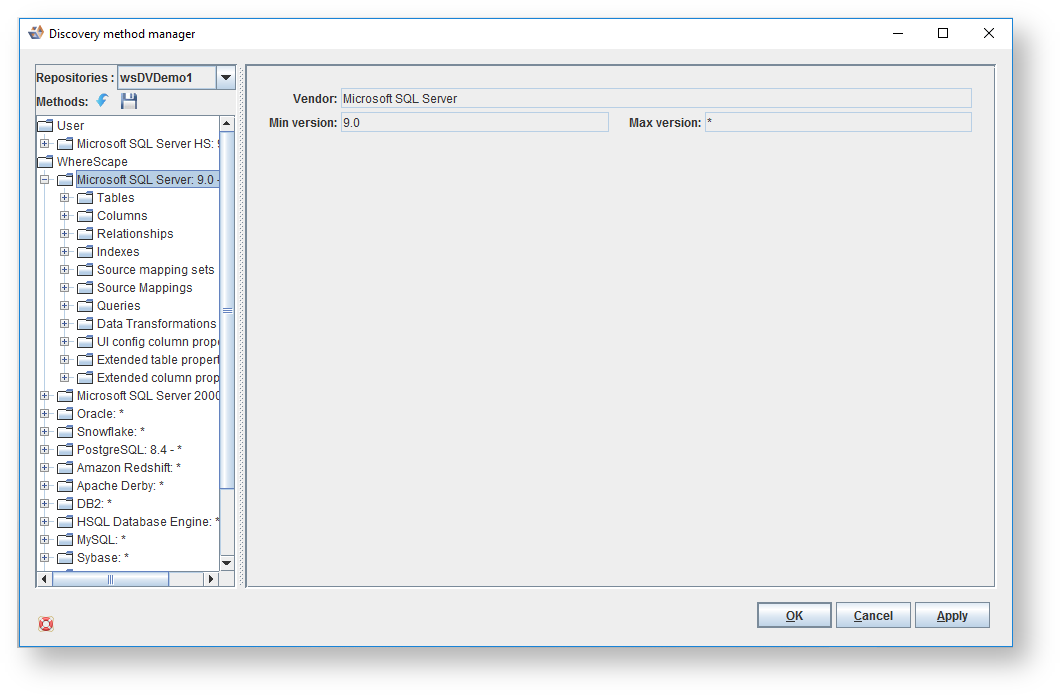Expand the Queries node
1061x696 pixels.
64,306
